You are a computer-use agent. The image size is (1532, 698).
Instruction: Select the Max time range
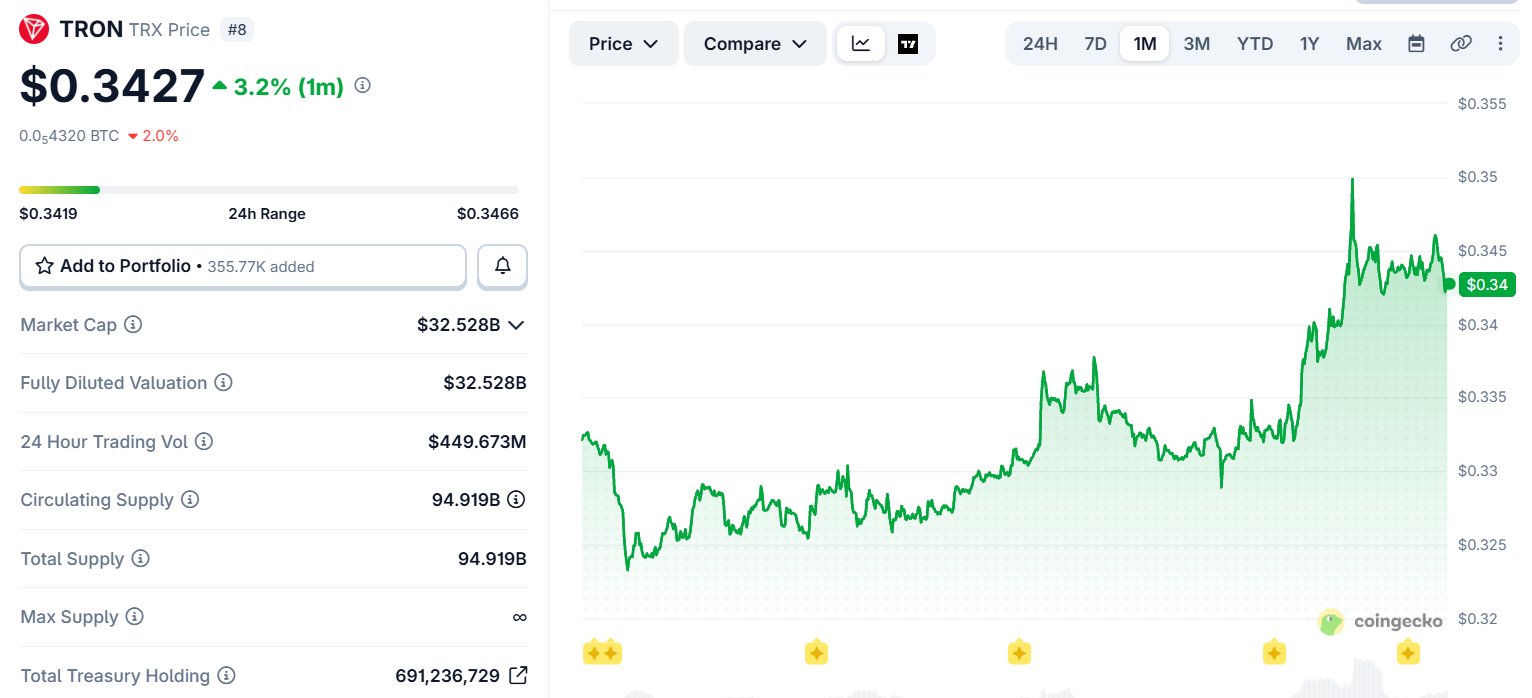pyautogui.click(x=1364, y=44)
